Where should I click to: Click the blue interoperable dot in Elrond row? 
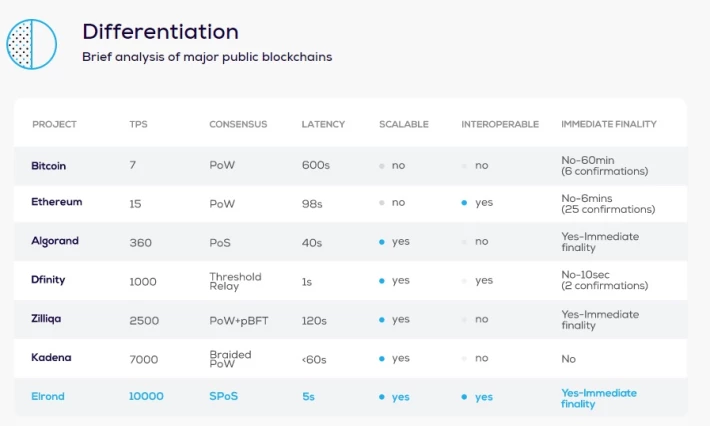click(464, 397)
